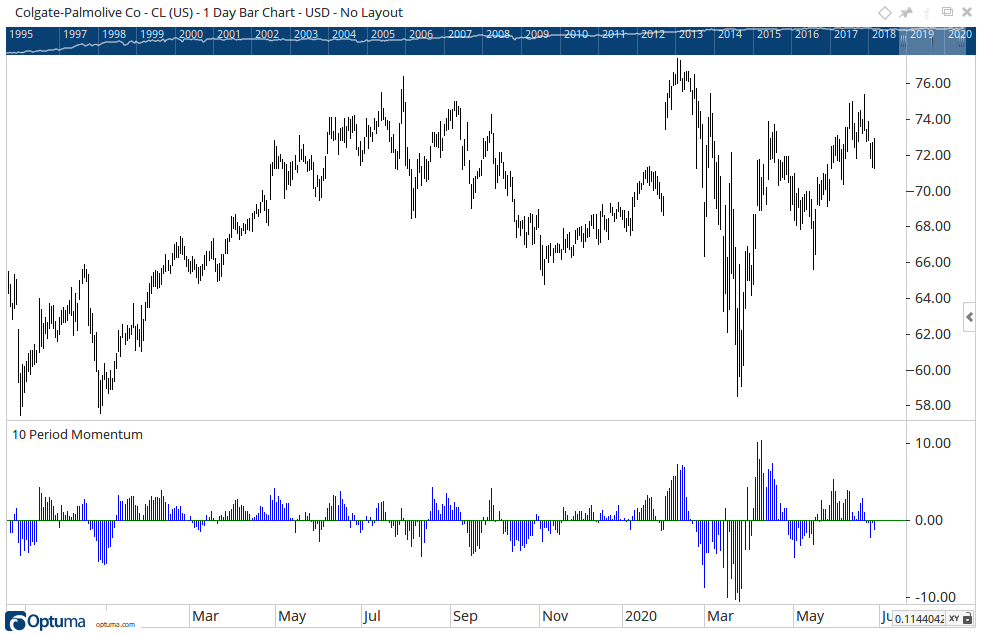Pin the chart with the pushpin icon

point(906,13)
